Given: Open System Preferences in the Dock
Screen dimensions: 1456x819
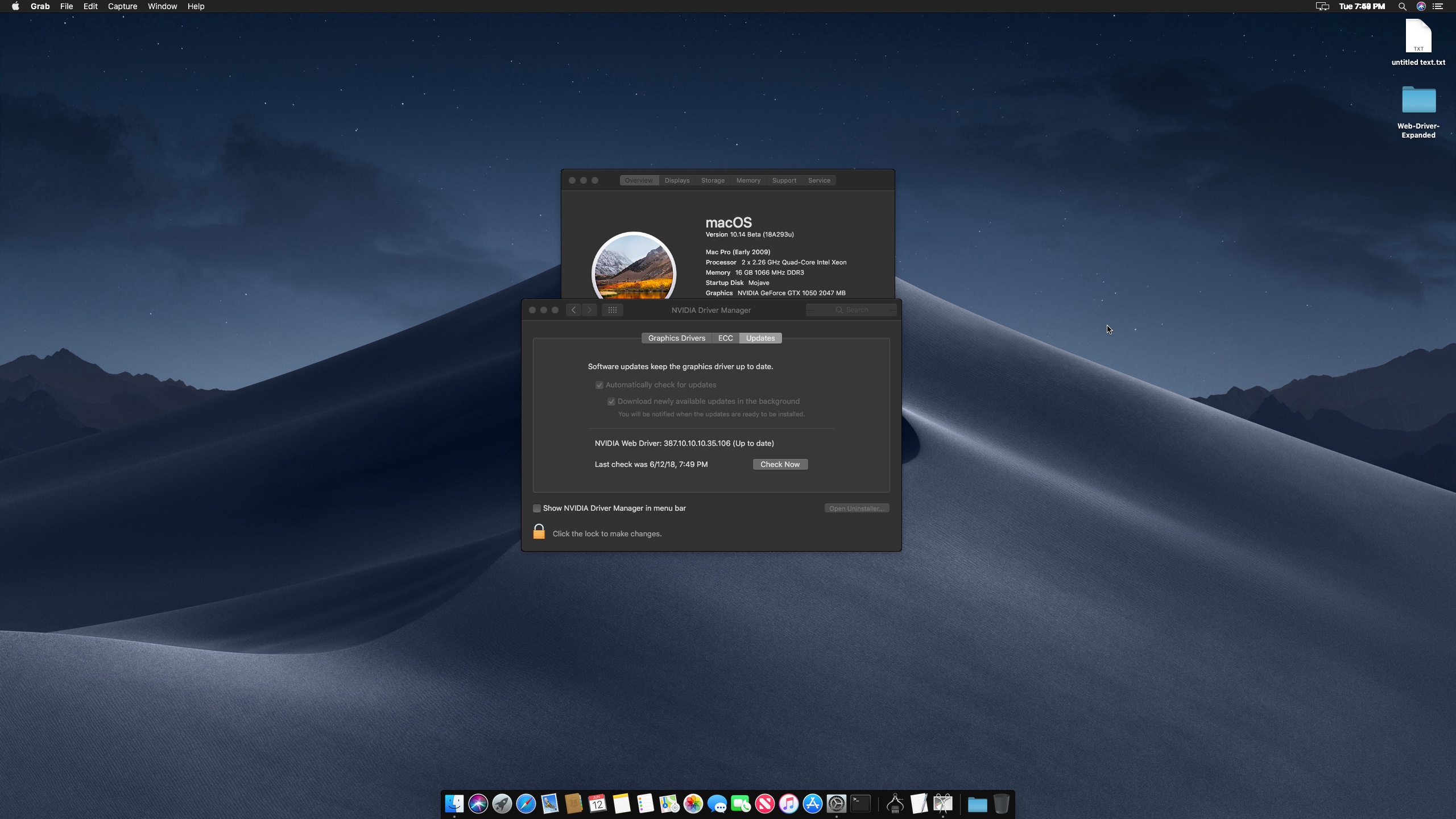Looking at the screenshot, I should point(837,803).
